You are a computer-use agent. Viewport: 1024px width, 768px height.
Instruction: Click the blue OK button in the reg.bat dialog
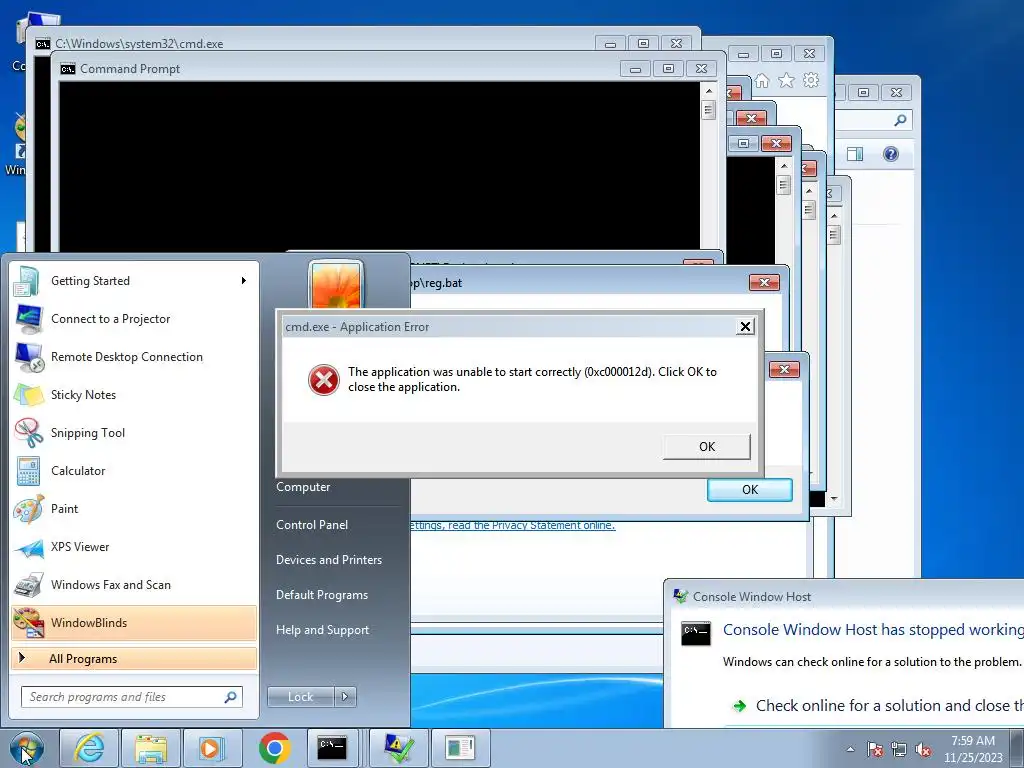(x=750, y=490)
